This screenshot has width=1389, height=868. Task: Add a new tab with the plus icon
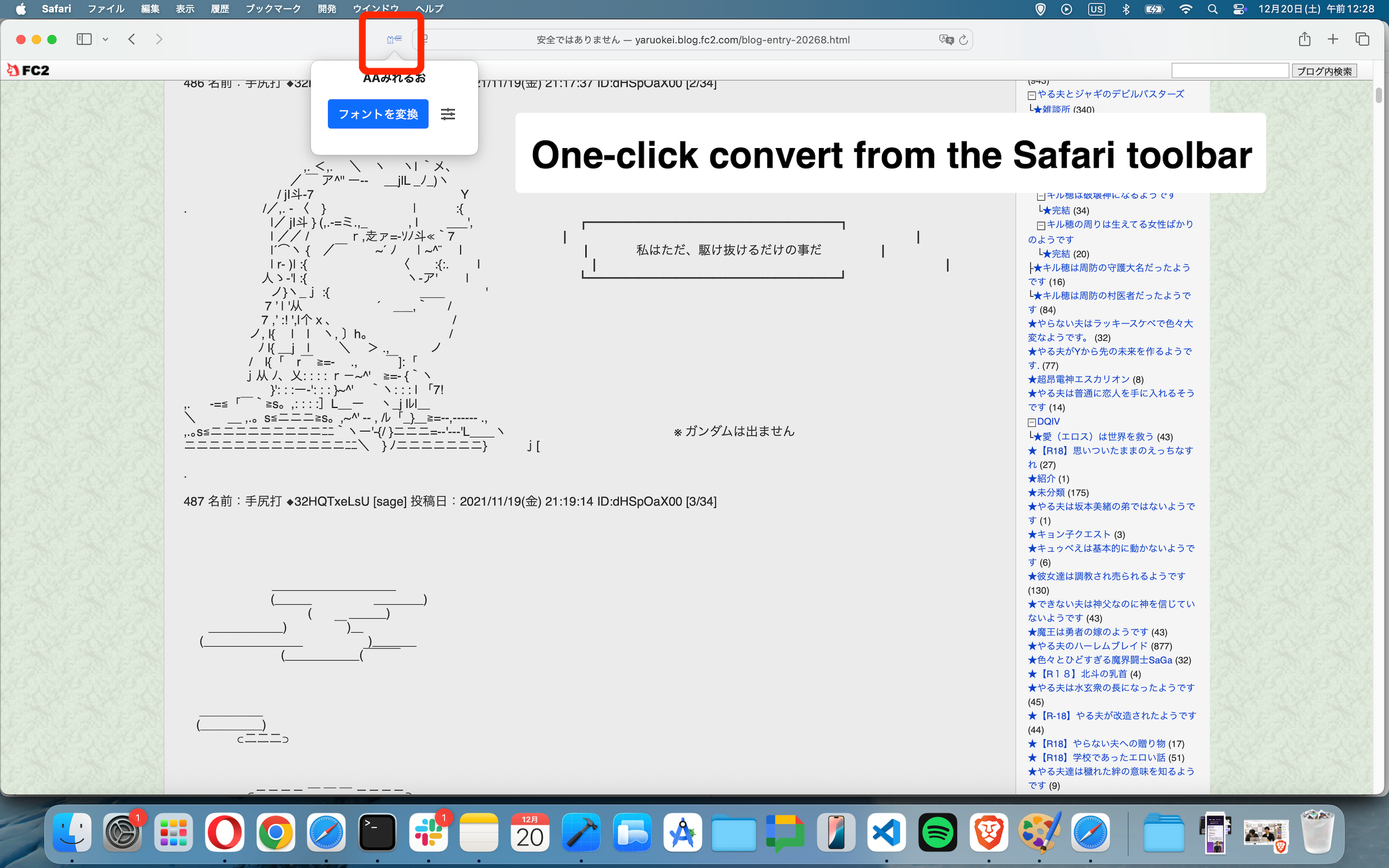pyautogui.click(x=1333, y=39)
